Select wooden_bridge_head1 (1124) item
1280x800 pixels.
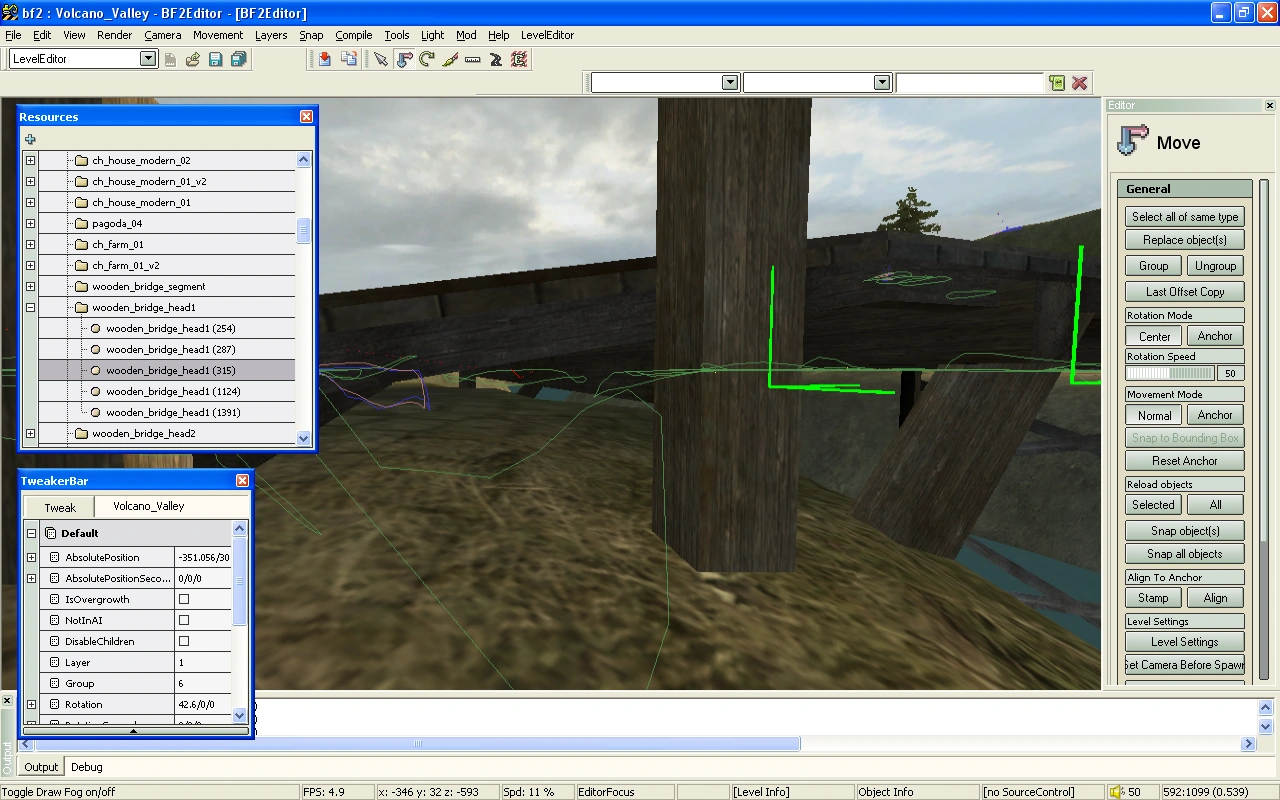pos(173,391)
